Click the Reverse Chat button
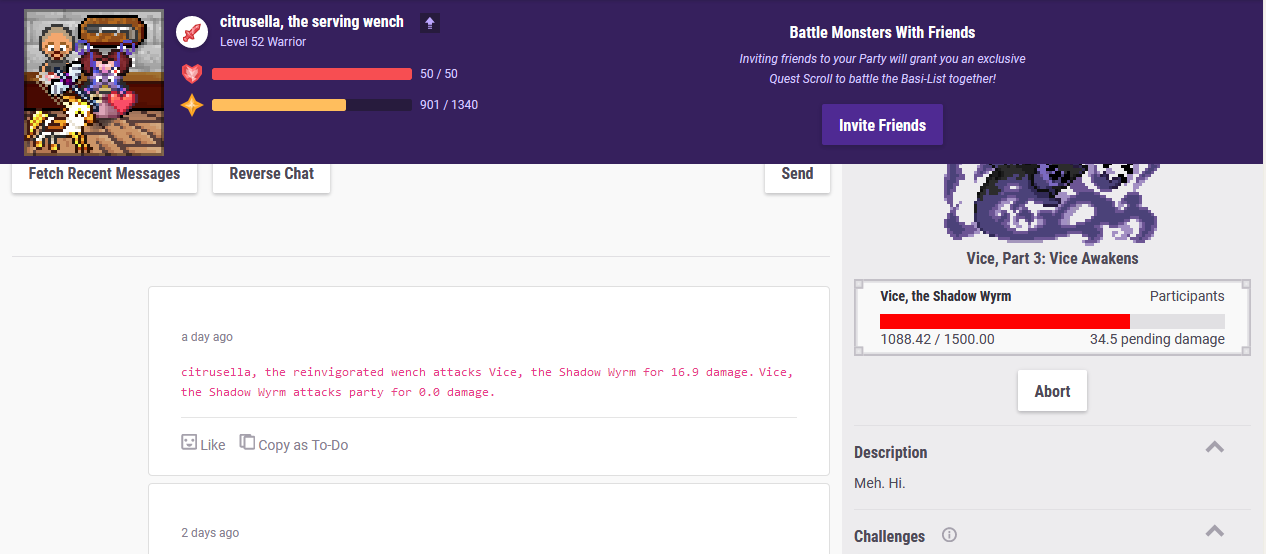 point(271,174)
